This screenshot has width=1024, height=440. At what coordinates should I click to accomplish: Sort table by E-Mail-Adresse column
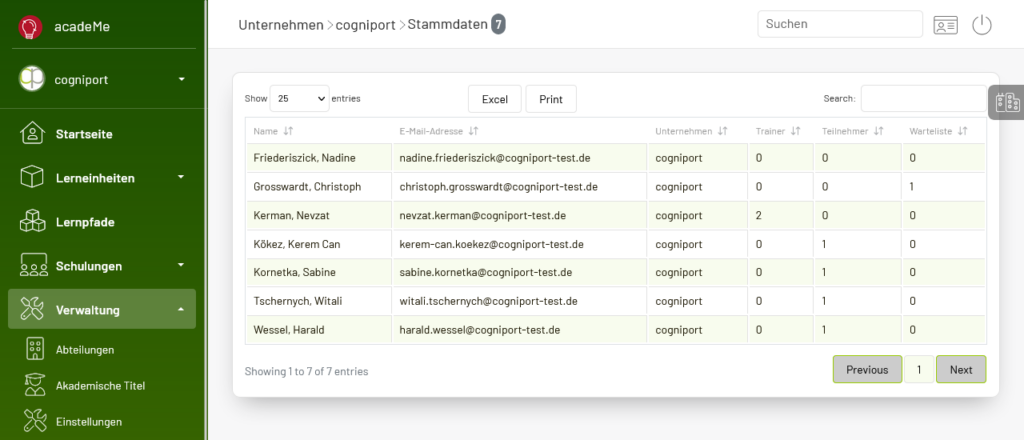(x=438, y=131)
